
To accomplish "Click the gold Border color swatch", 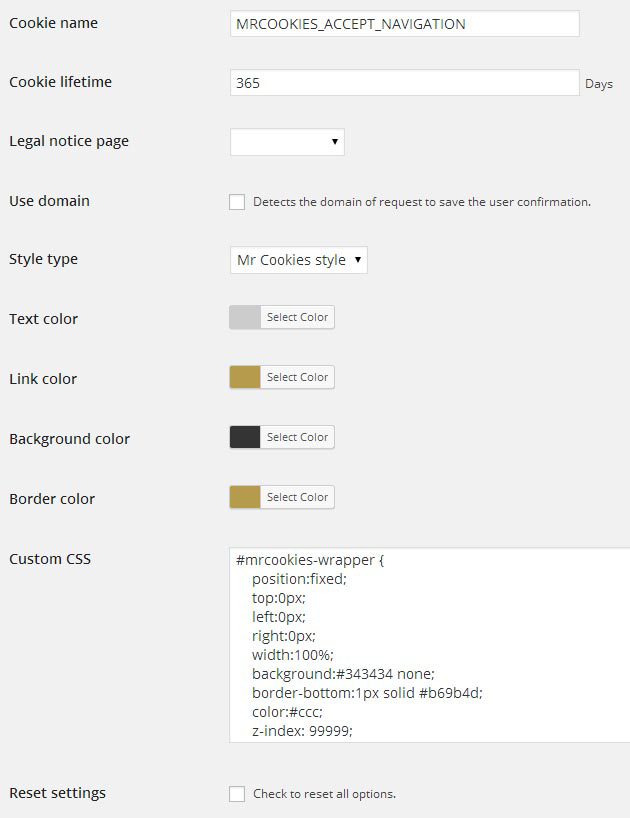I will [245, 497].
